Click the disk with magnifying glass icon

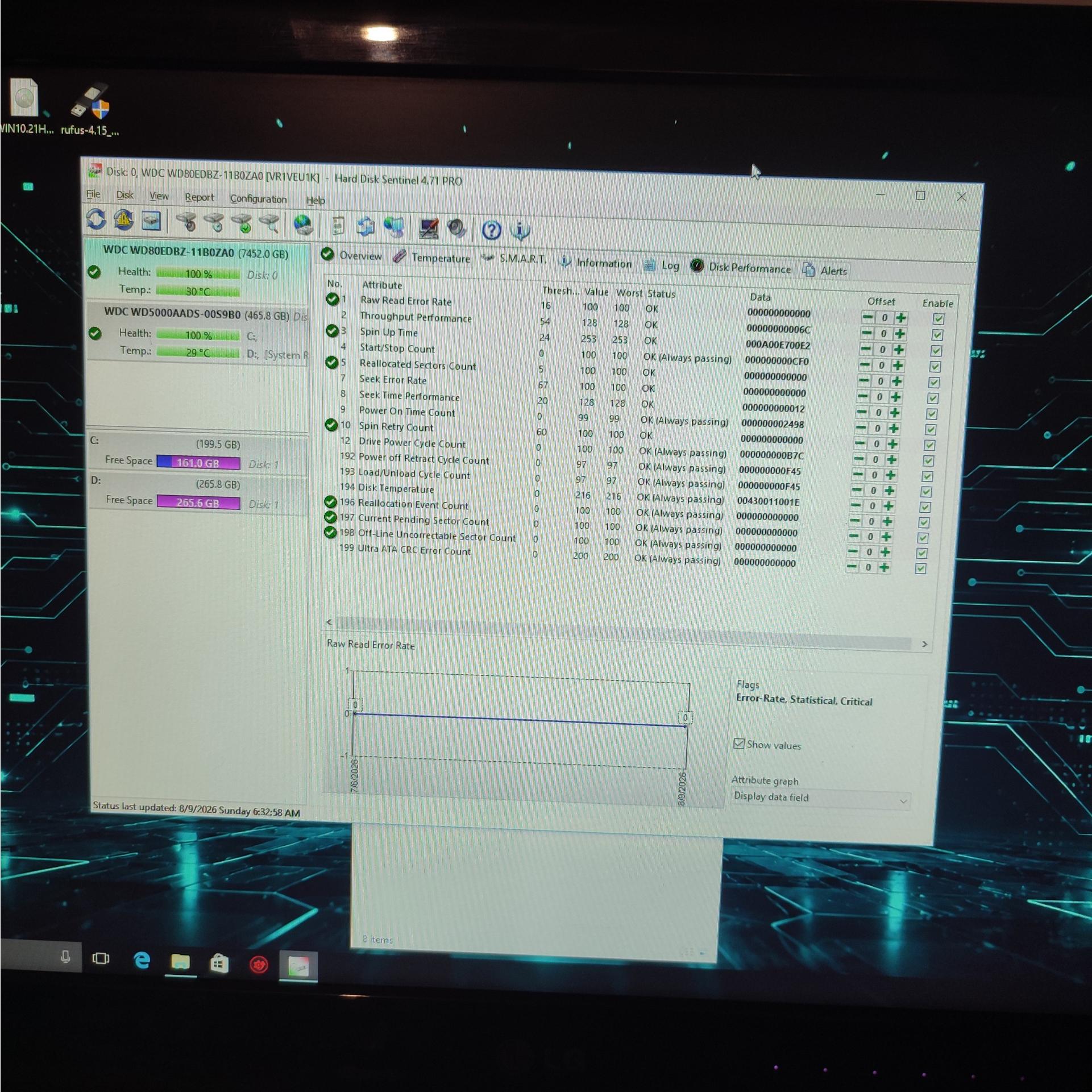pyautogui.click(x=269, y=224)
